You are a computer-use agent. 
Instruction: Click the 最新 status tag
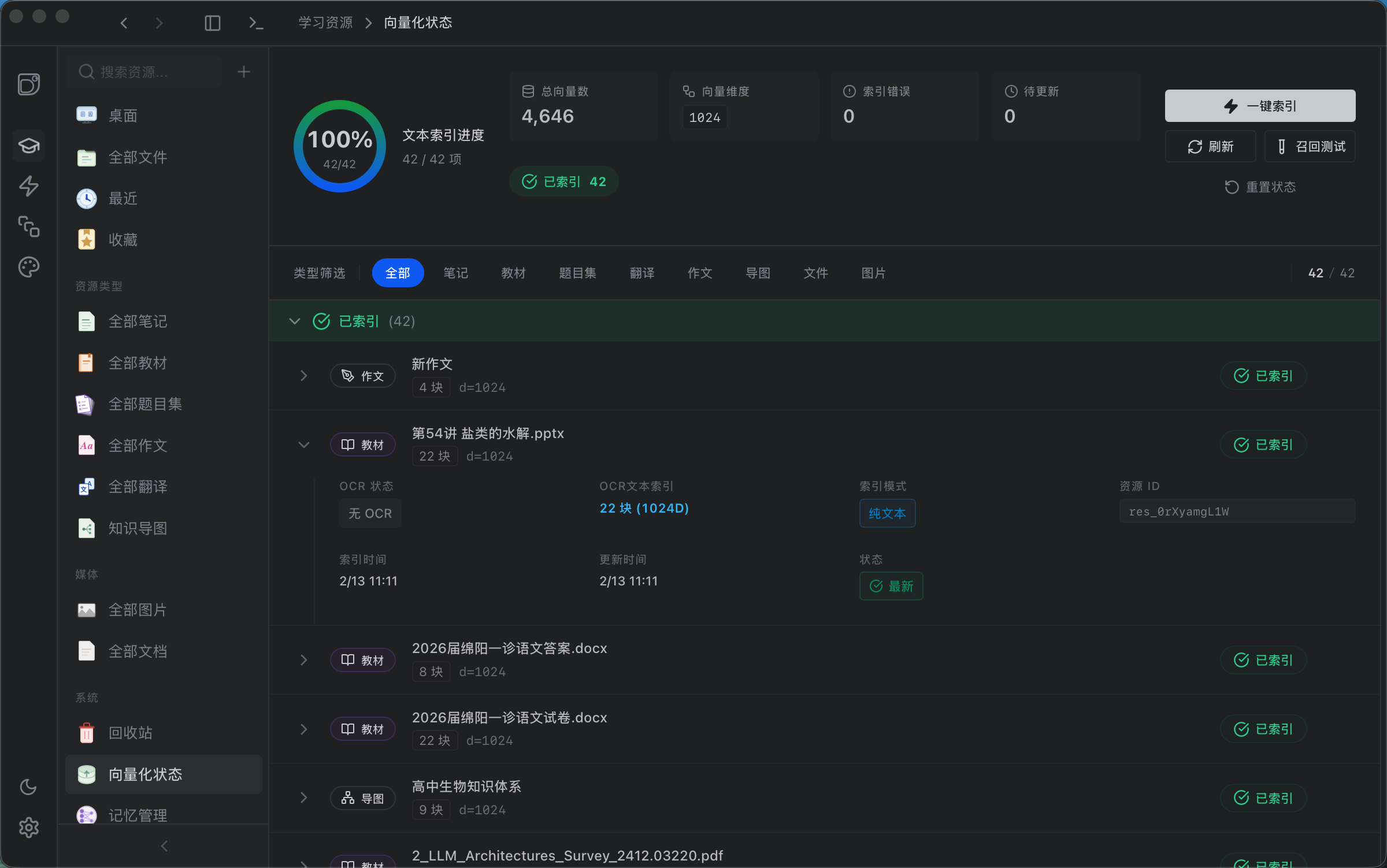pyautogui.click(x=891, y=586)
